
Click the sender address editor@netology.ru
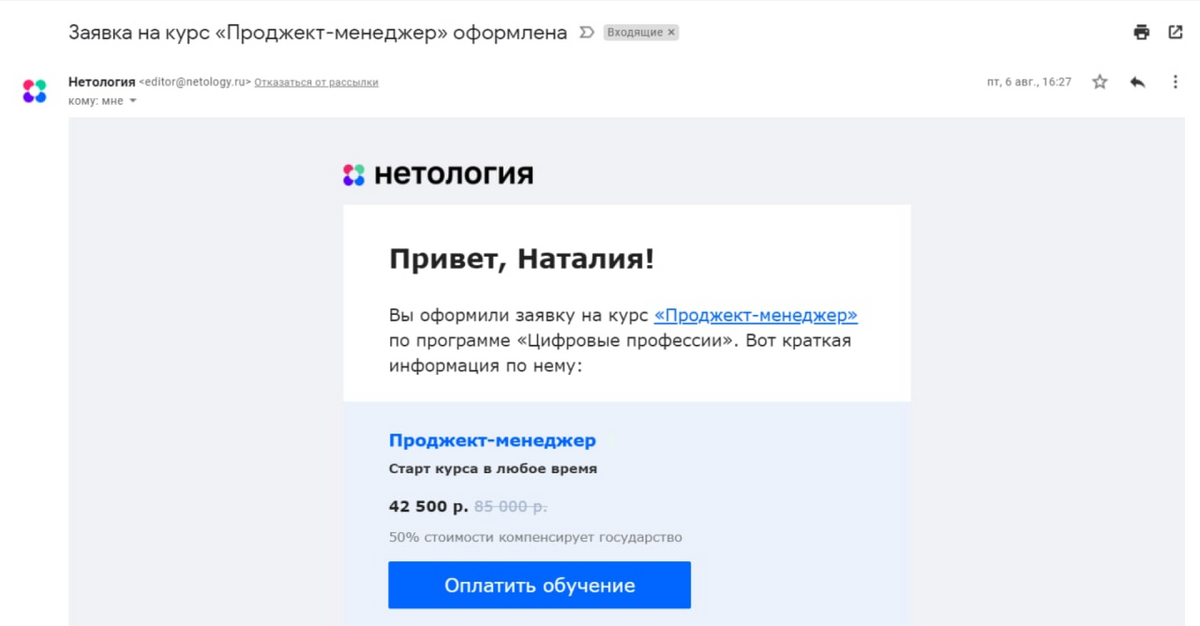(x=194, y=82)
